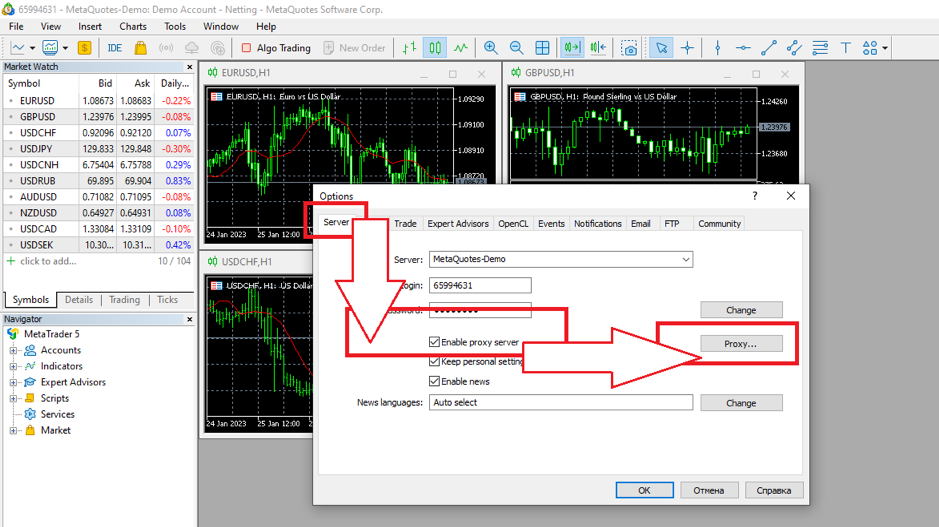
Task: Click the Proxy... button
Action: click(741, 344)
